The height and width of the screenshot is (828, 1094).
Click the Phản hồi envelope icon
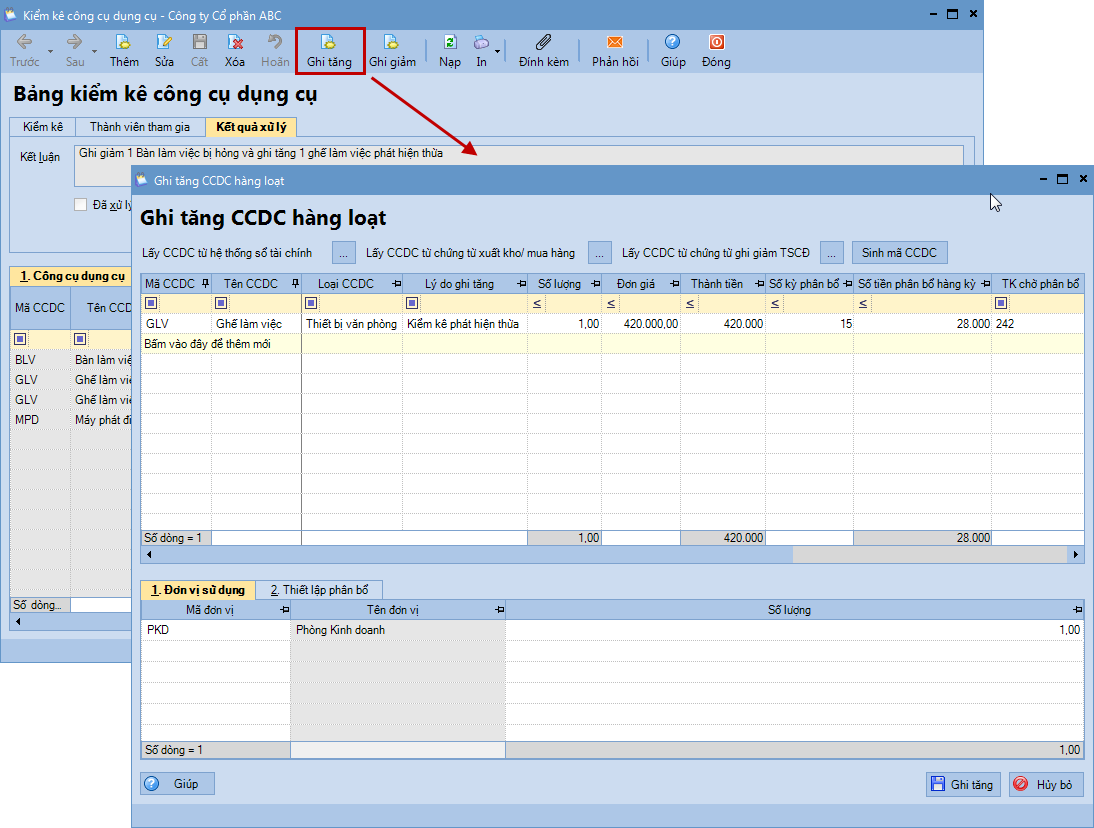click(615, 50)
